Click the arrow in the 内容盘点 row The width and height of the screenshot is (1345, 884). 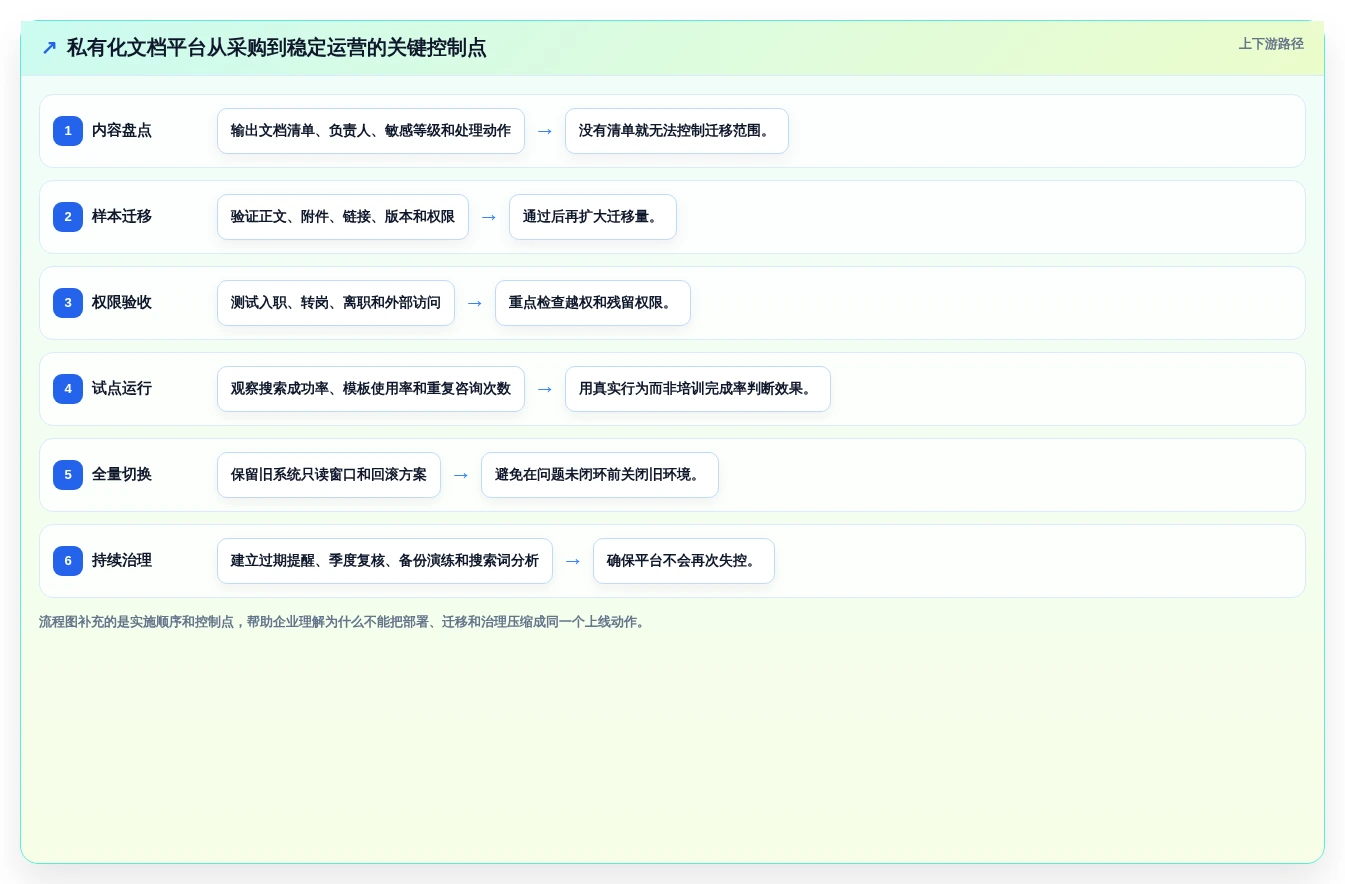click(545, 131)
